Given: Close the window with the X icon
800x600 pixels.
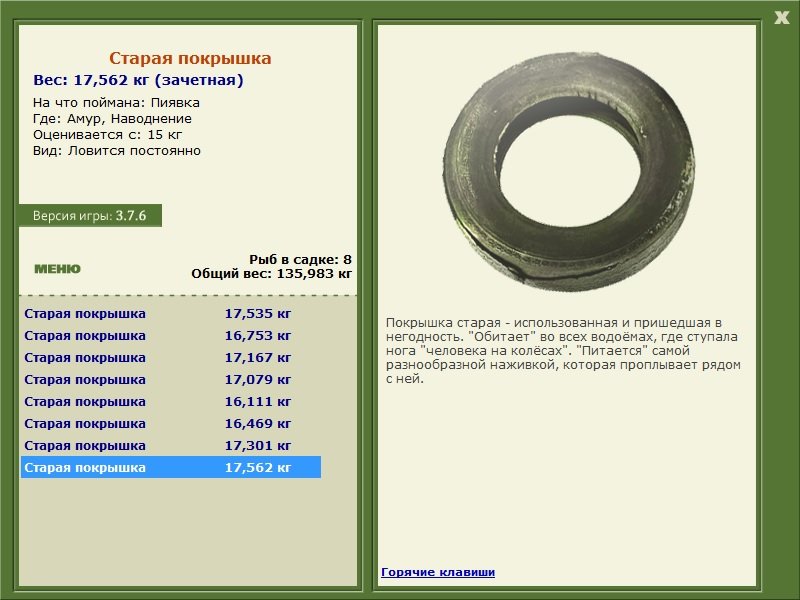Looking at the screenshot, I should (781, 18).
